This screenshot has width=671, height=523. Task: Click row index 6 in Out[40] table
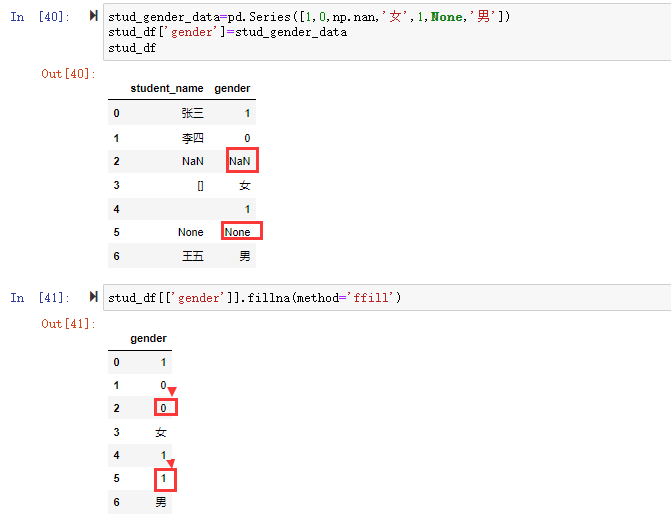[116, 256]
